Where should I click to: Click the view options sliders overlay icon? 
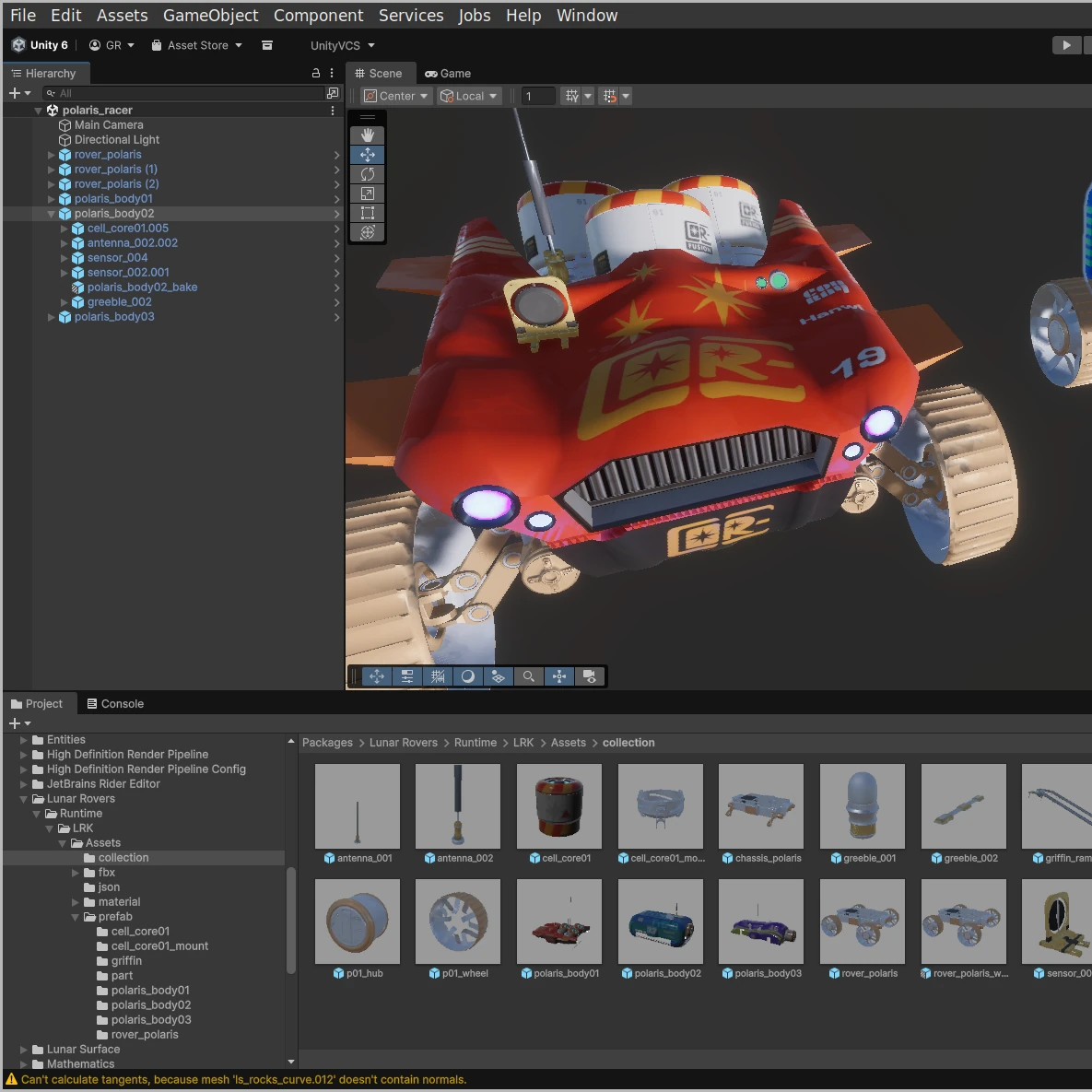click(x=406, y=676)
